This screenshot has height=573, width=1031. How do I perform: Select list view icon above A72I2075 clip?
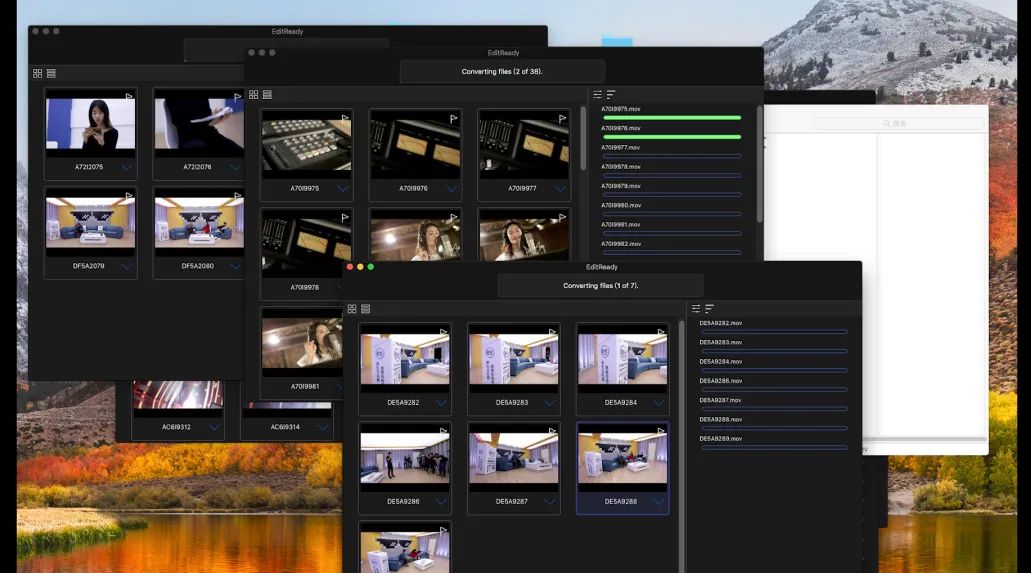(x=51, y=74)
